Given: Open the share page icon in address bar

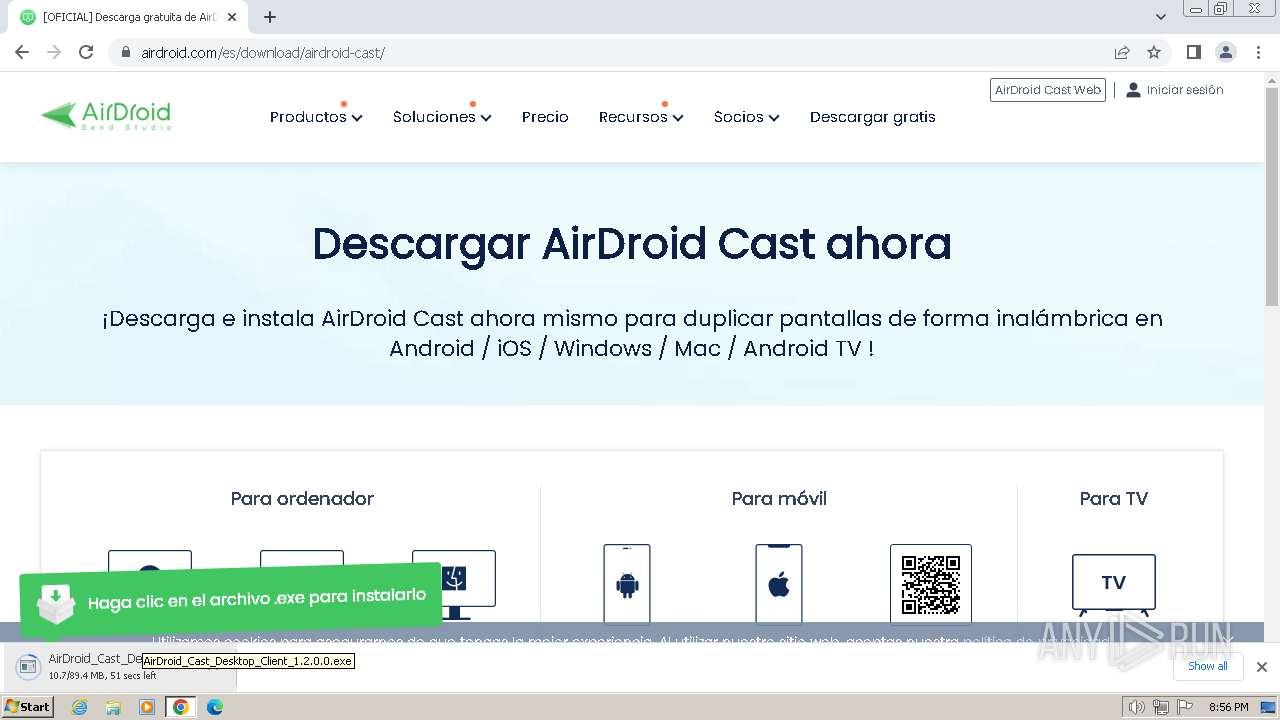Looking at the screenshot, I should click(x=1122, y=52).
